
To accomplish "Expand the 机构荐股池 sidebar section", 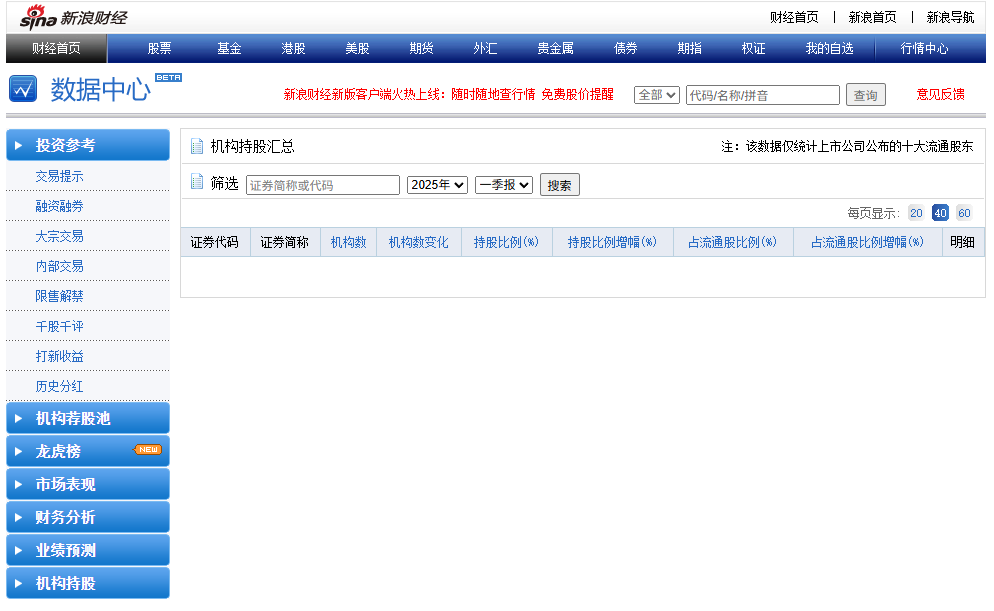I will 88,418.
